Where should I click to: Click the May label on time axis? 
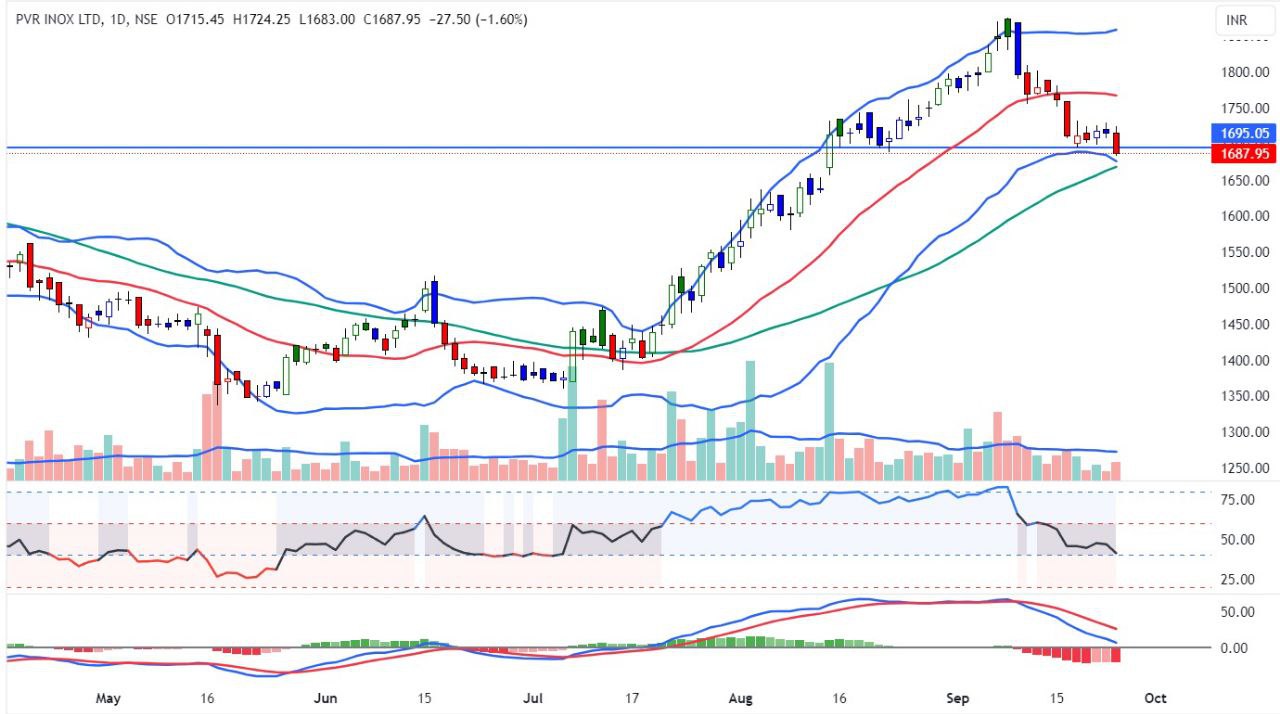point(109,697)
